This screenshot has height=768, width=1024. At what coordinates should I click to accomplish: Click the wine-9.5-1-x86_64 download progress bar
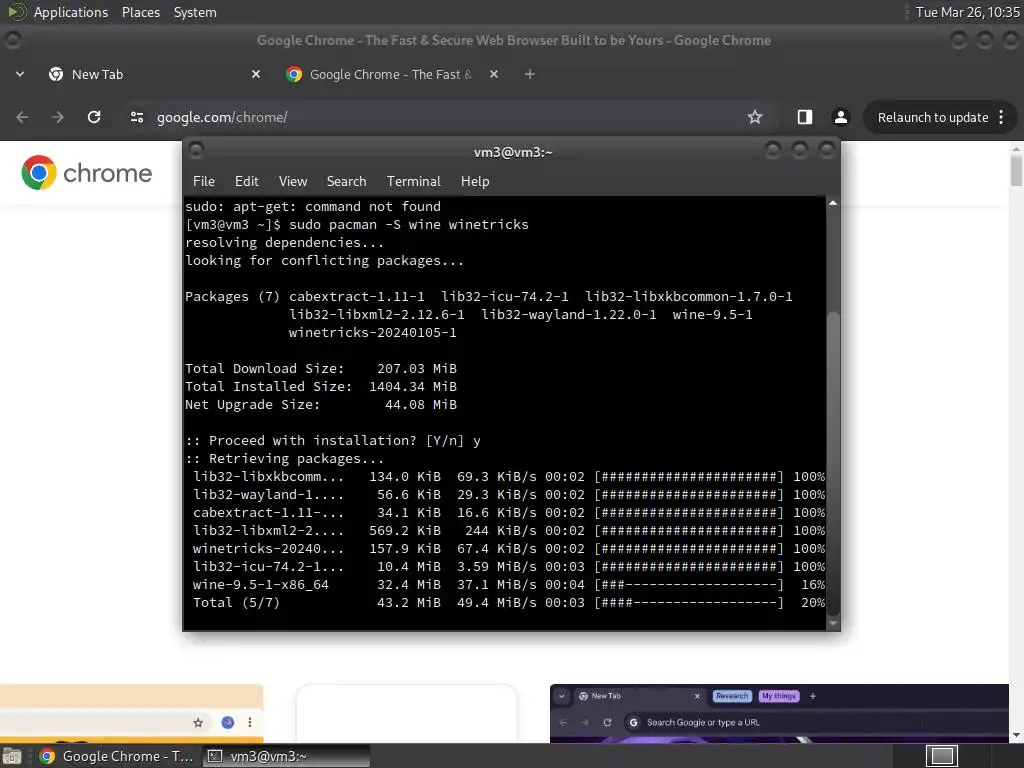[688, 584]
